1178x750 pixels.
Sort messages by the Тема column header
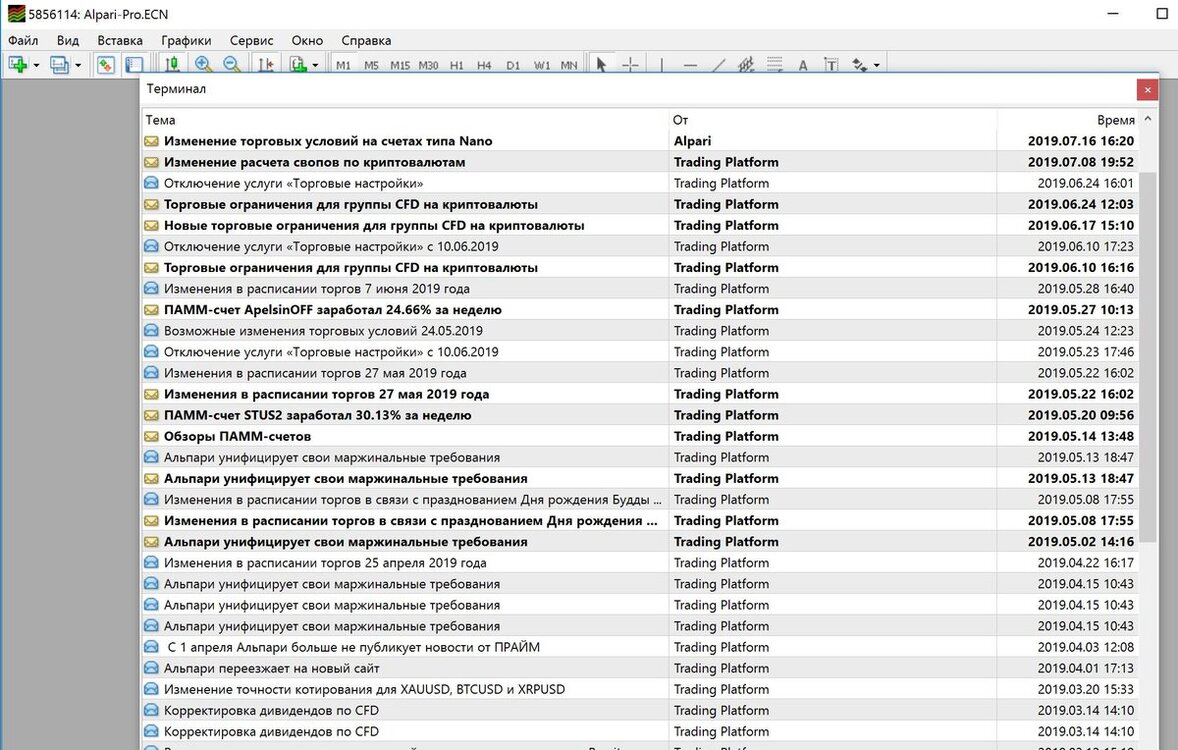tap(406, 119)
